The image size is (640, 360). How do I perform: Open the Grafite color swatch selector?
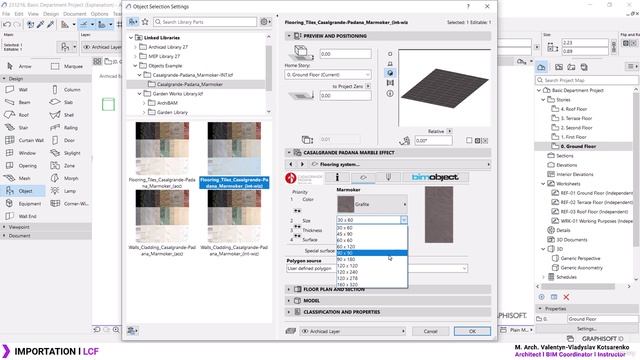372,204
